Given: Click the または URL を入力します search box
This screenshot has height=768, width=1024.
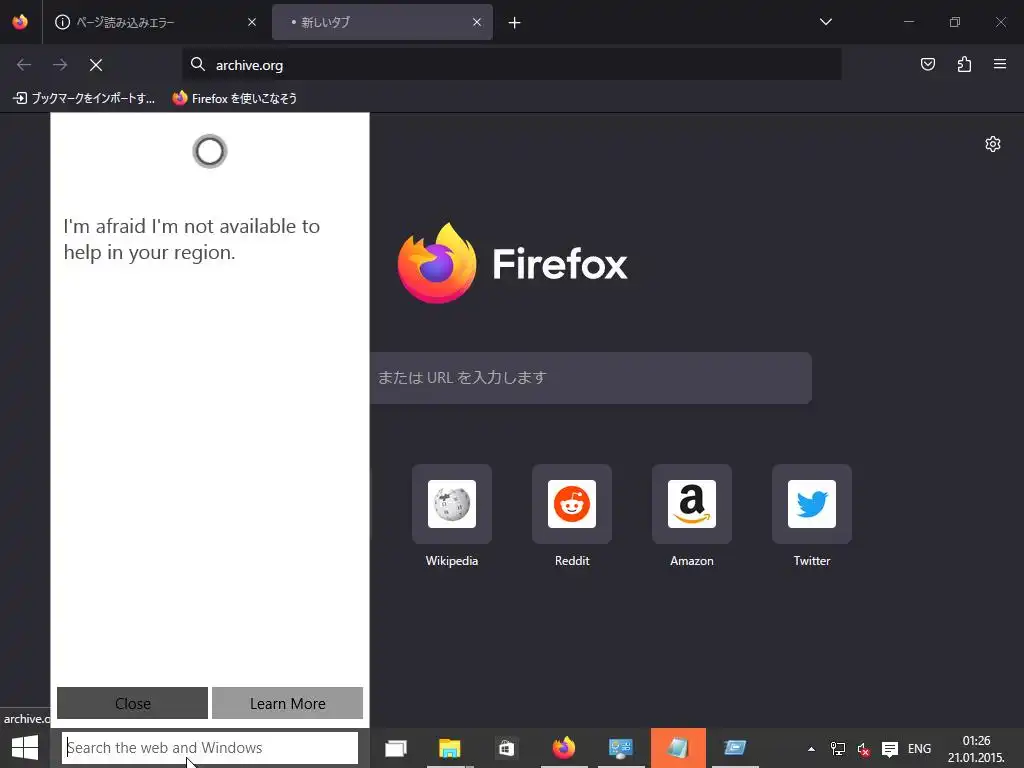Looking at the screenshot, I should point(590,377).
